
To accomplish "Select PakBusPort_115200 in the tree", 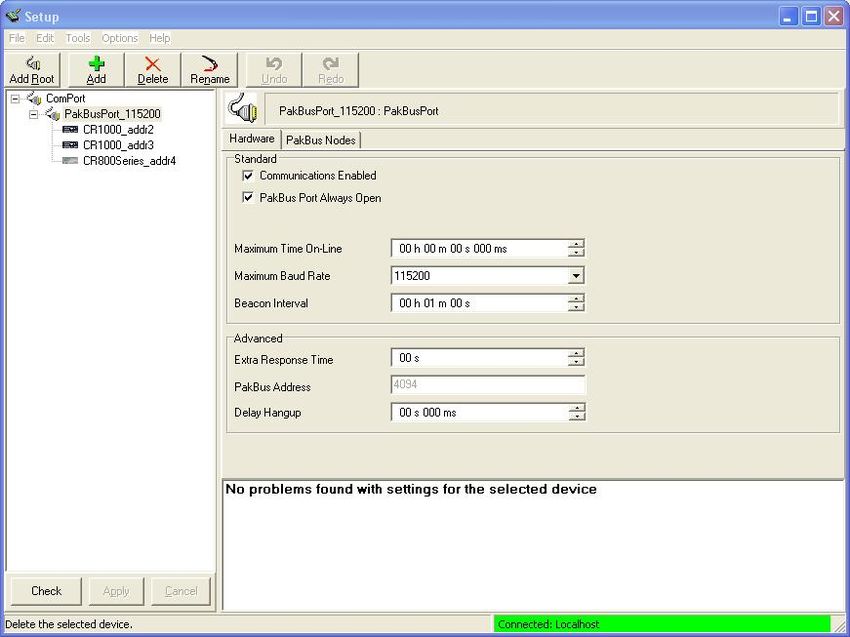I will tap(112, 114).
